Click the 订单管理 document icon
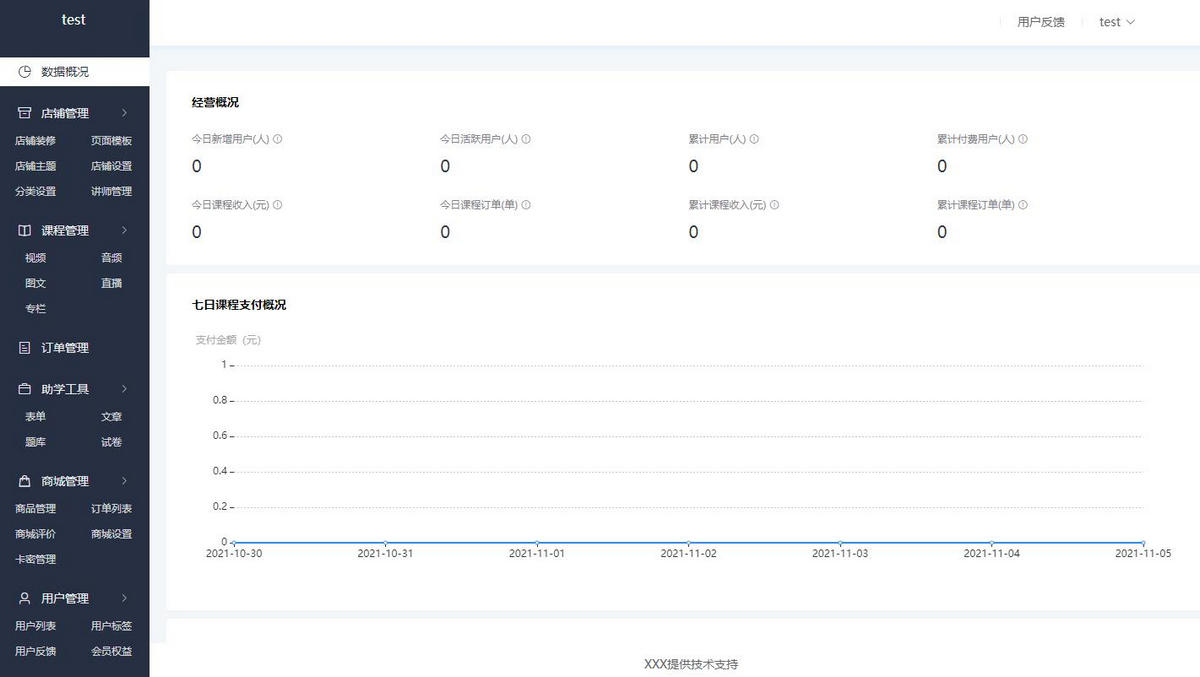This screenshot has width=1200, height=677. 25,348
